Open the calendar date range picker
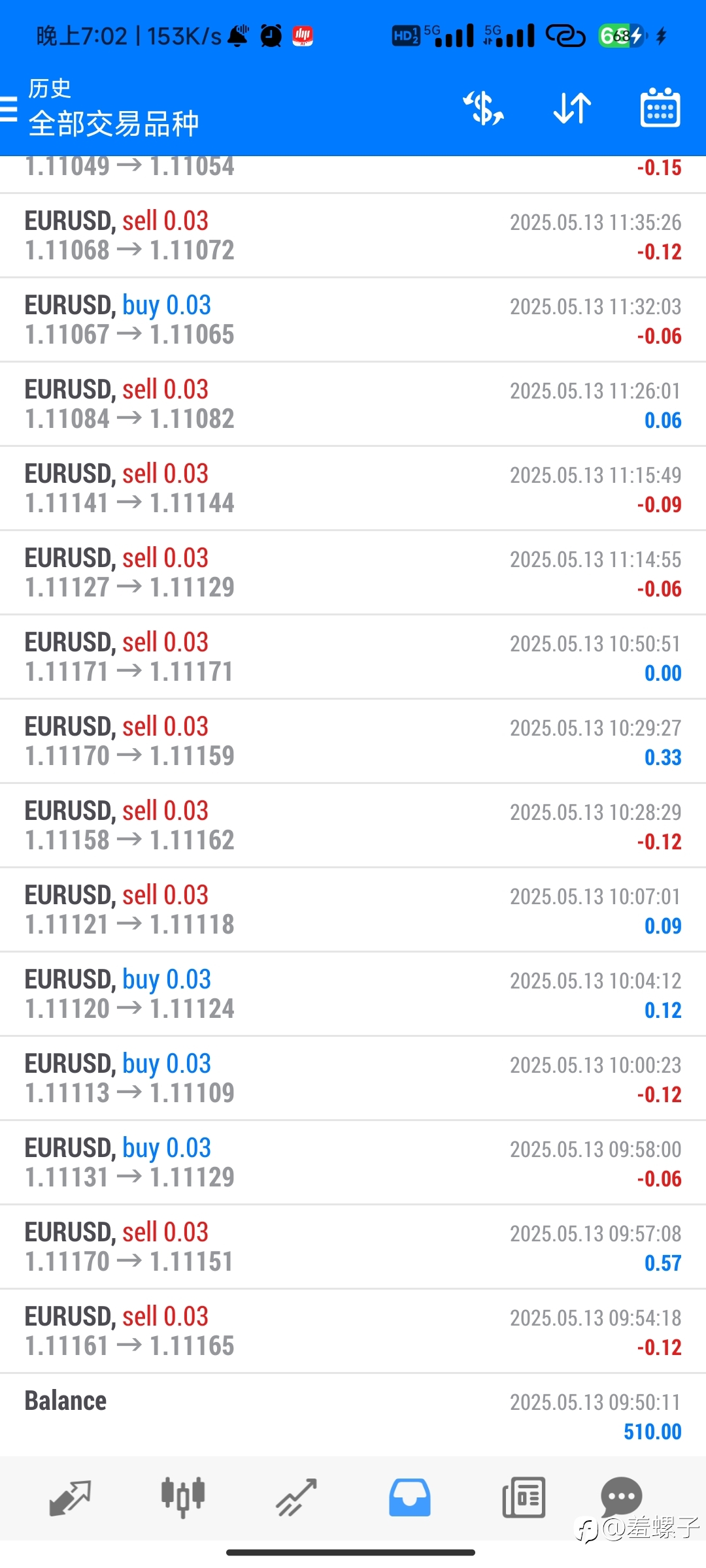Image resolution: width=706 pixels, height=1568 pixels. click(660, 108)
